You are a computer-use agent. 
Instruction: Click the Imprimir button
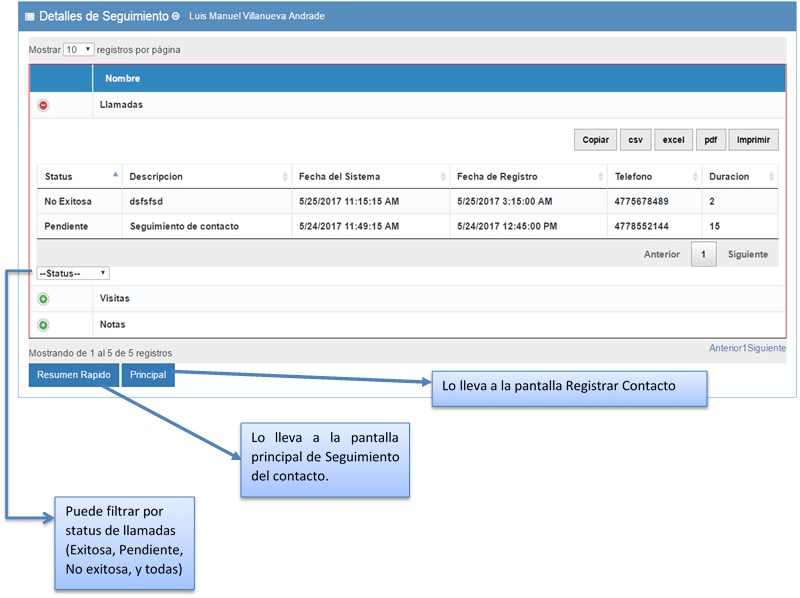pos(753,140)
